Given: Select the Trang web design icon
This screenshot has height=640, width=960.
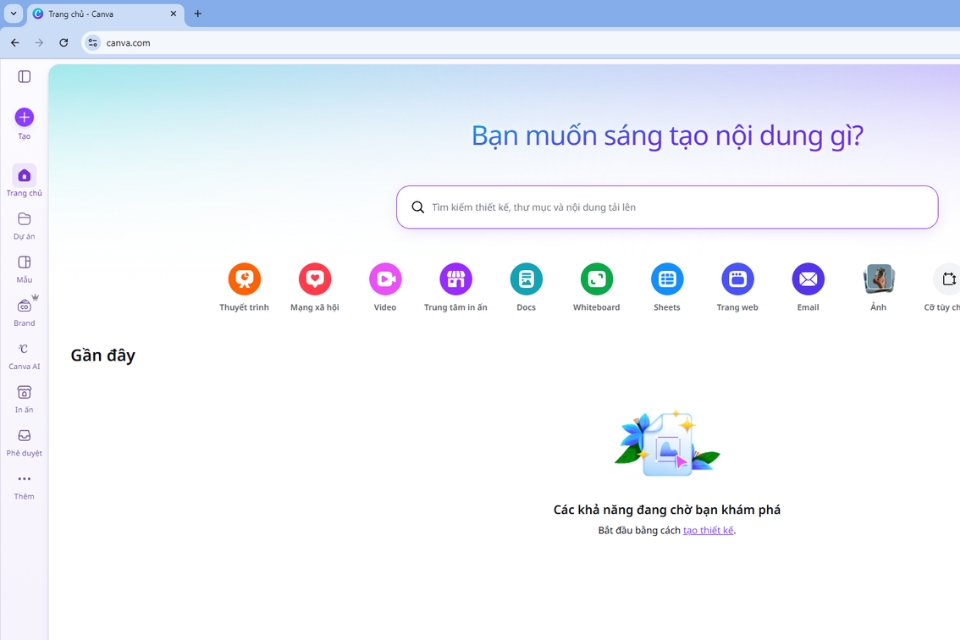Looking at the screenshot, I should (x=737, y=281).
